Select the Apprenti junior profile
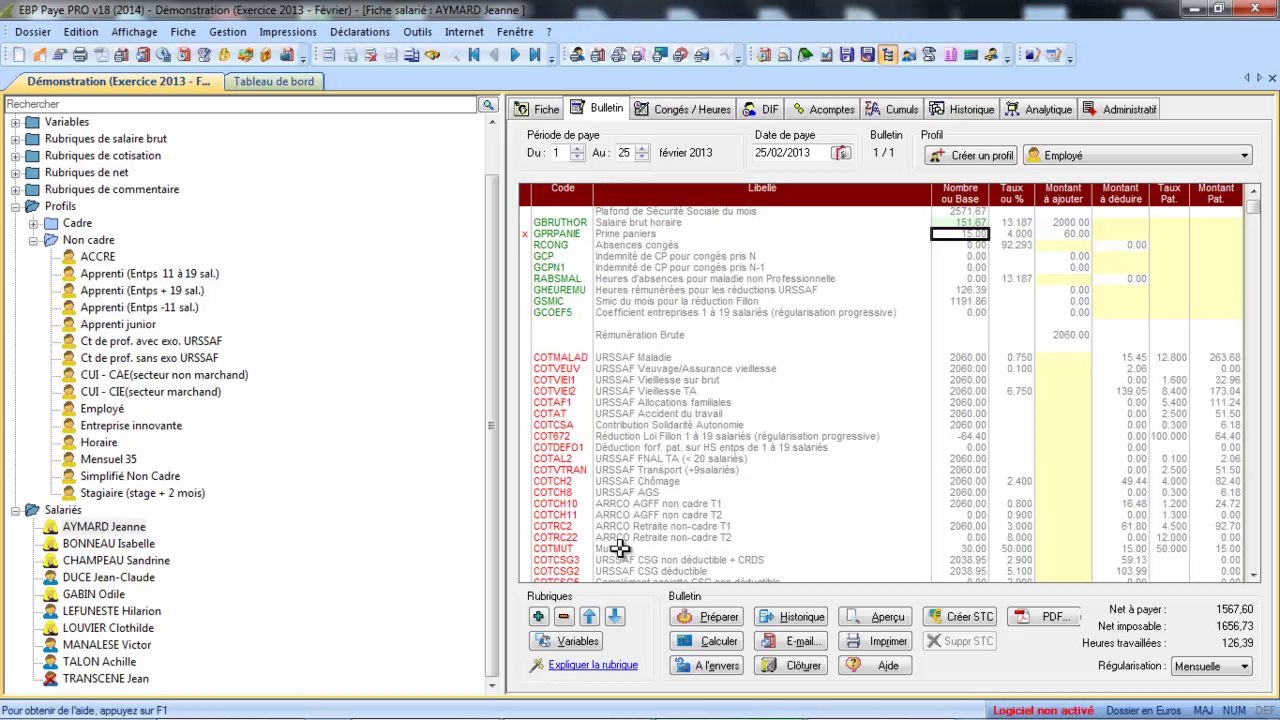This screenshot has height=720, width=1280. tap(118, 324)
